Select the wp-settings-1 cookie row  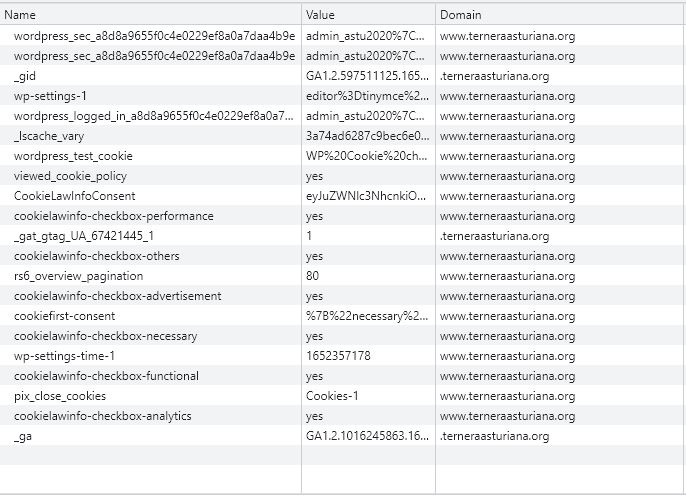tap(343, 96)
